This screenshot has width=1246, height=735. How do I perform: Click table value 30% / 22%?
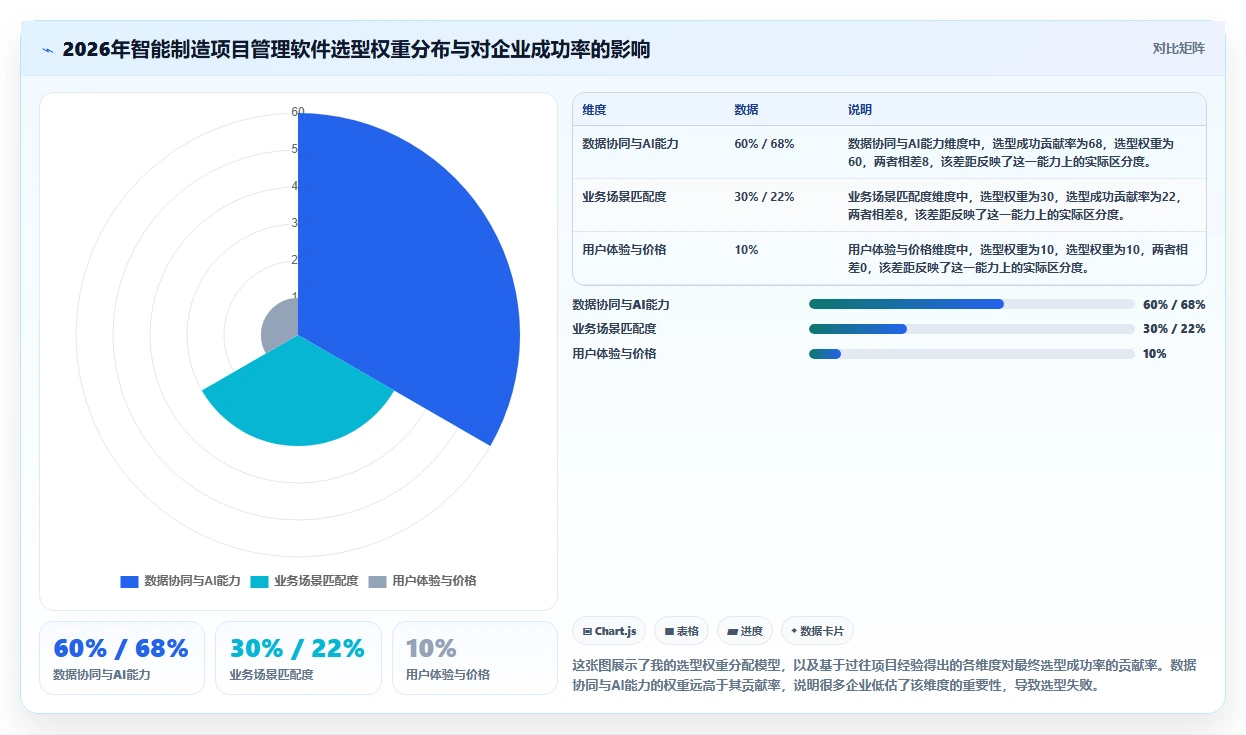(x=764, y=196)
